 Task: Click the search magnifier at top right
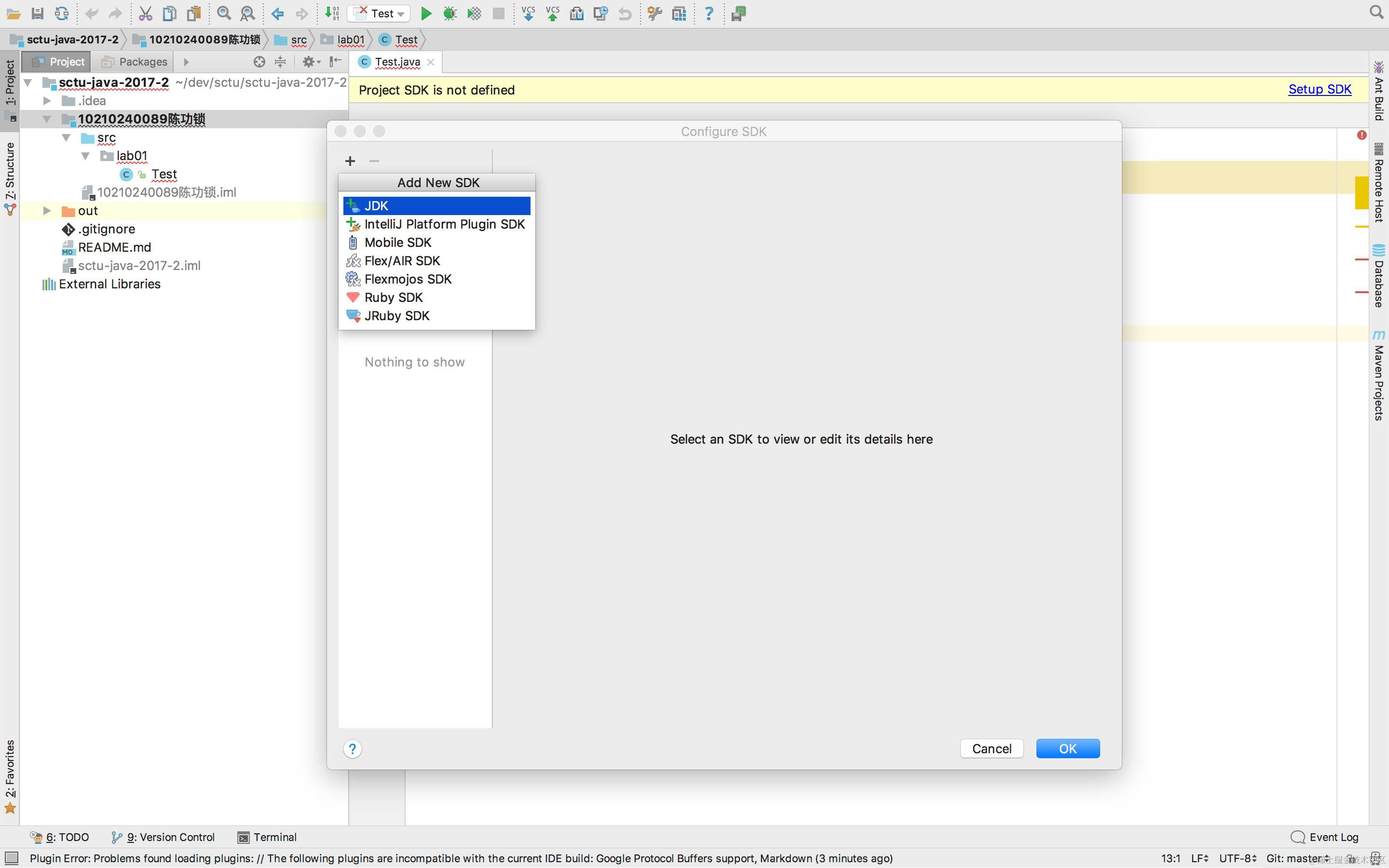[x=1376, y=13]
